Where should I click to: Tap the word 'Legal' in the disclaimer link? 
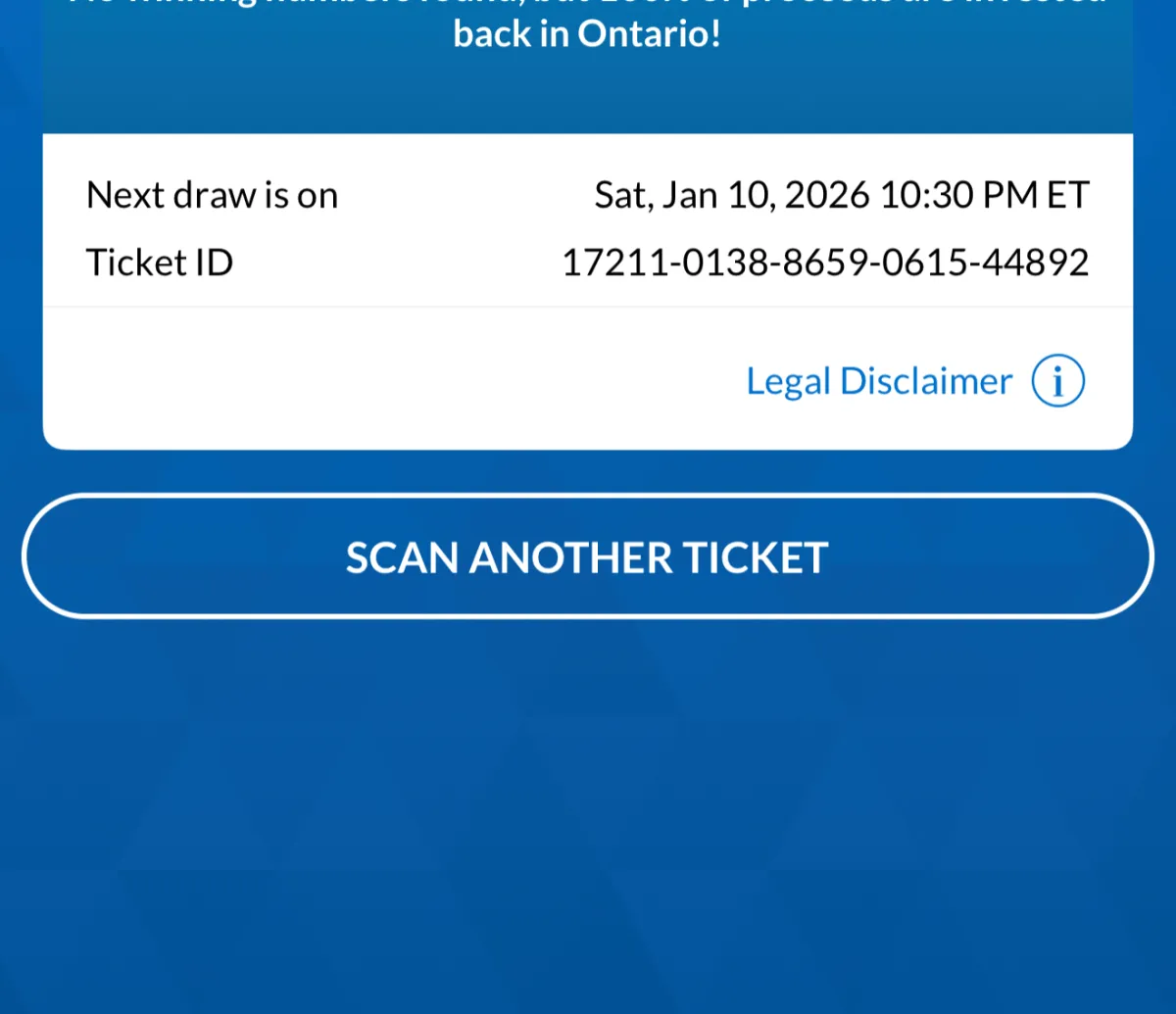788,381
